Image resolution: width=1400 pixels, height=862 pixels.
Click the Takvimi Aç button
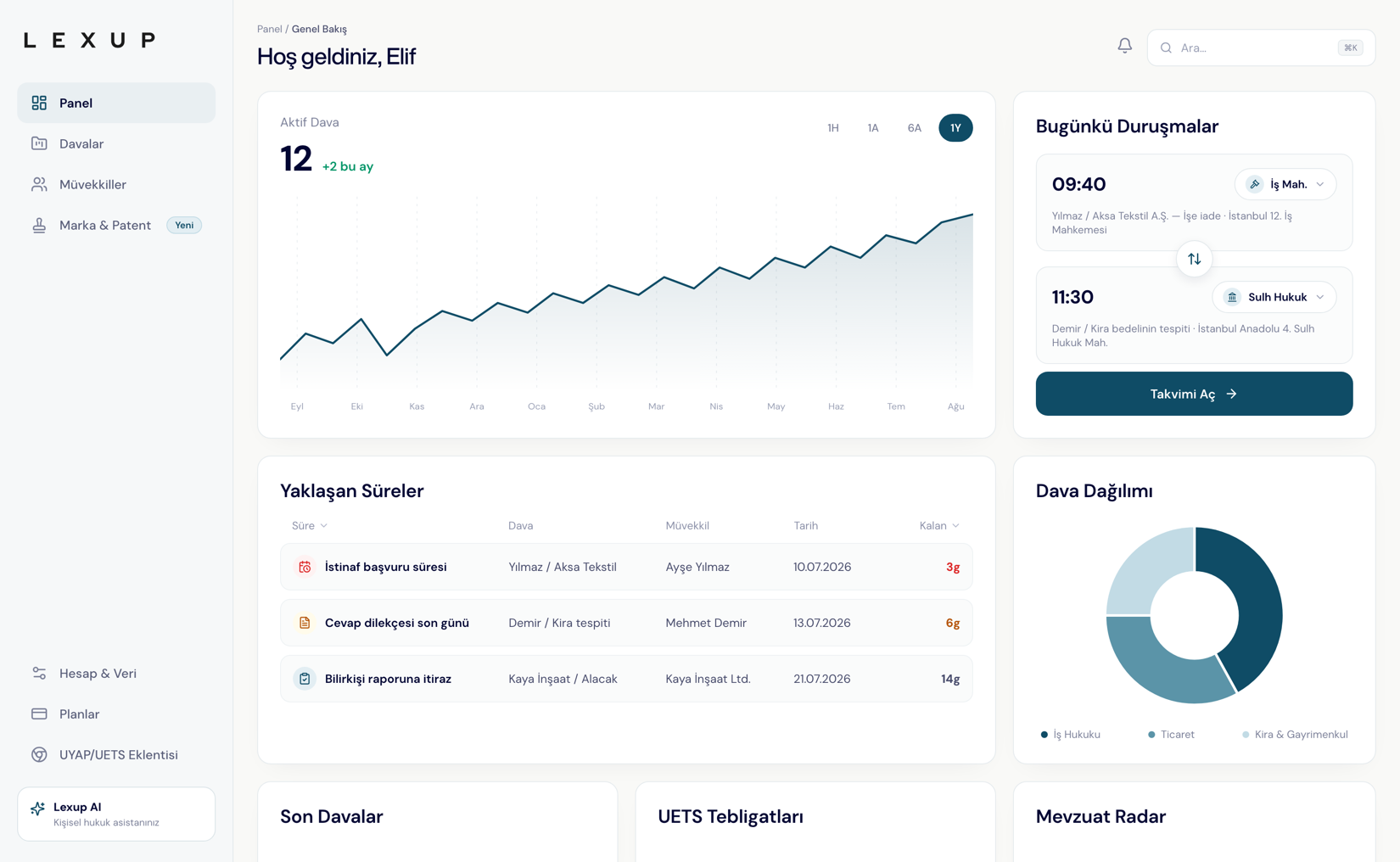1194,394
